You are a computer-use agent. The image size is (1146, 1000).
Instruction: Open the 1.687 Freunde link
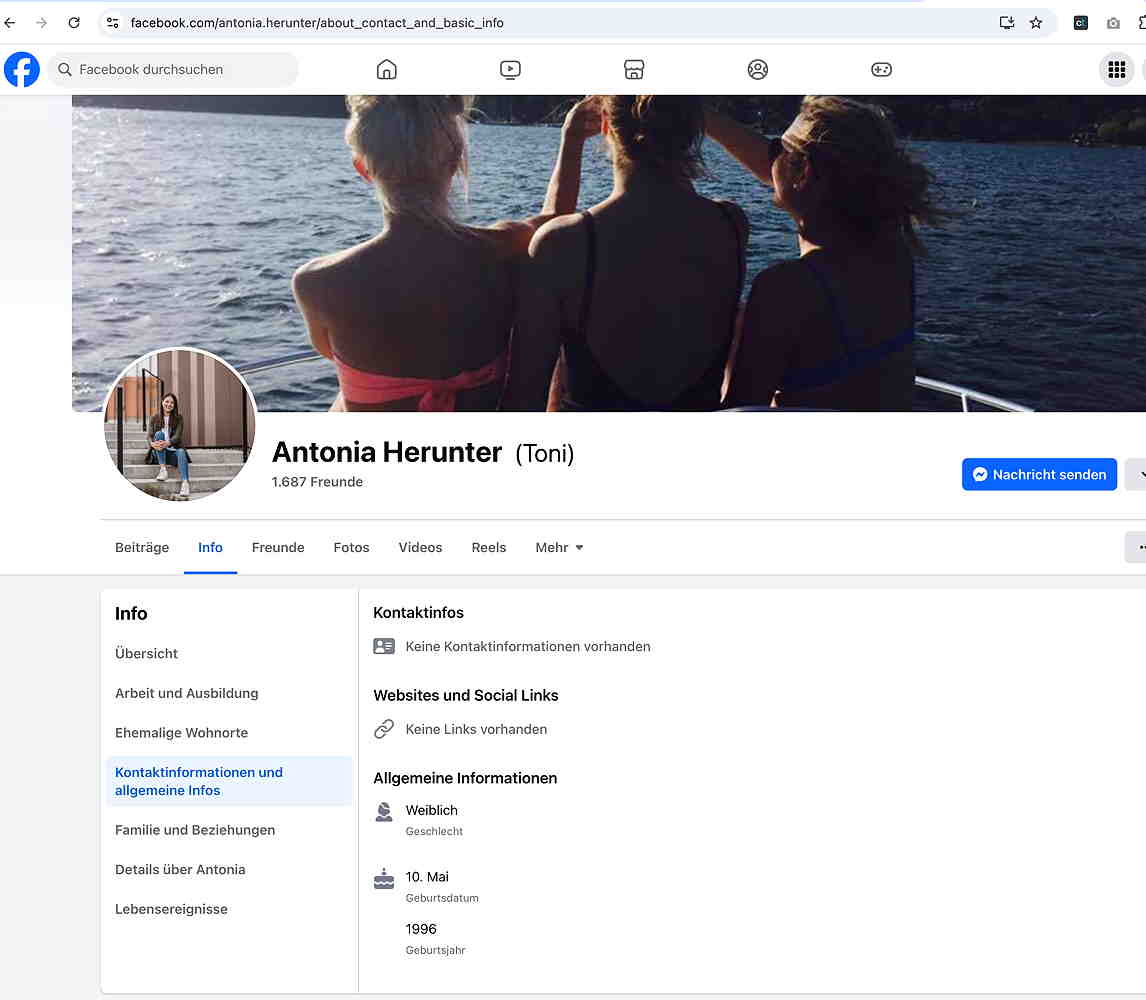point(317,482)
